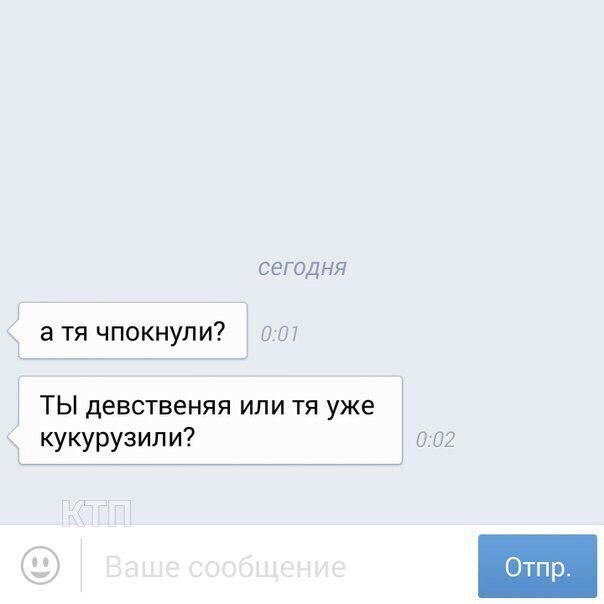604x604 pixels.
Task: Tap the 0:01 message timestamp
Action: click(279, 334)
